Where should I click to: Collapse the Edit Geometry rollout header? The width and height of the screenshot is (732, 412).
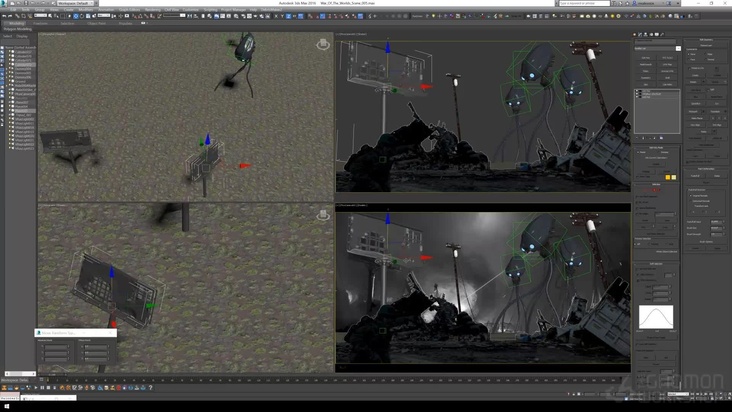706,40
